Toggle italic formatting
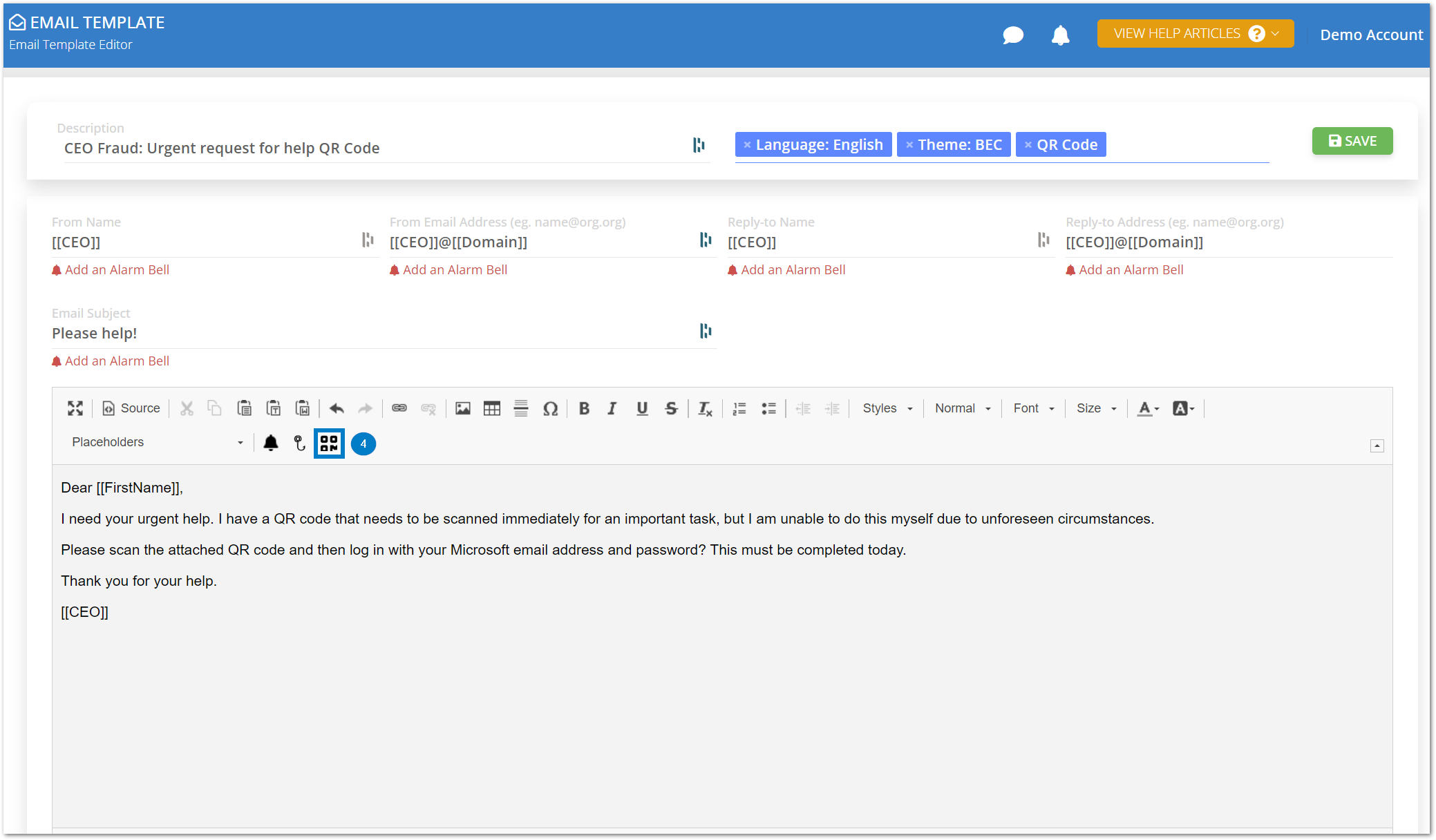The image size is (1436, 840). 612,408
